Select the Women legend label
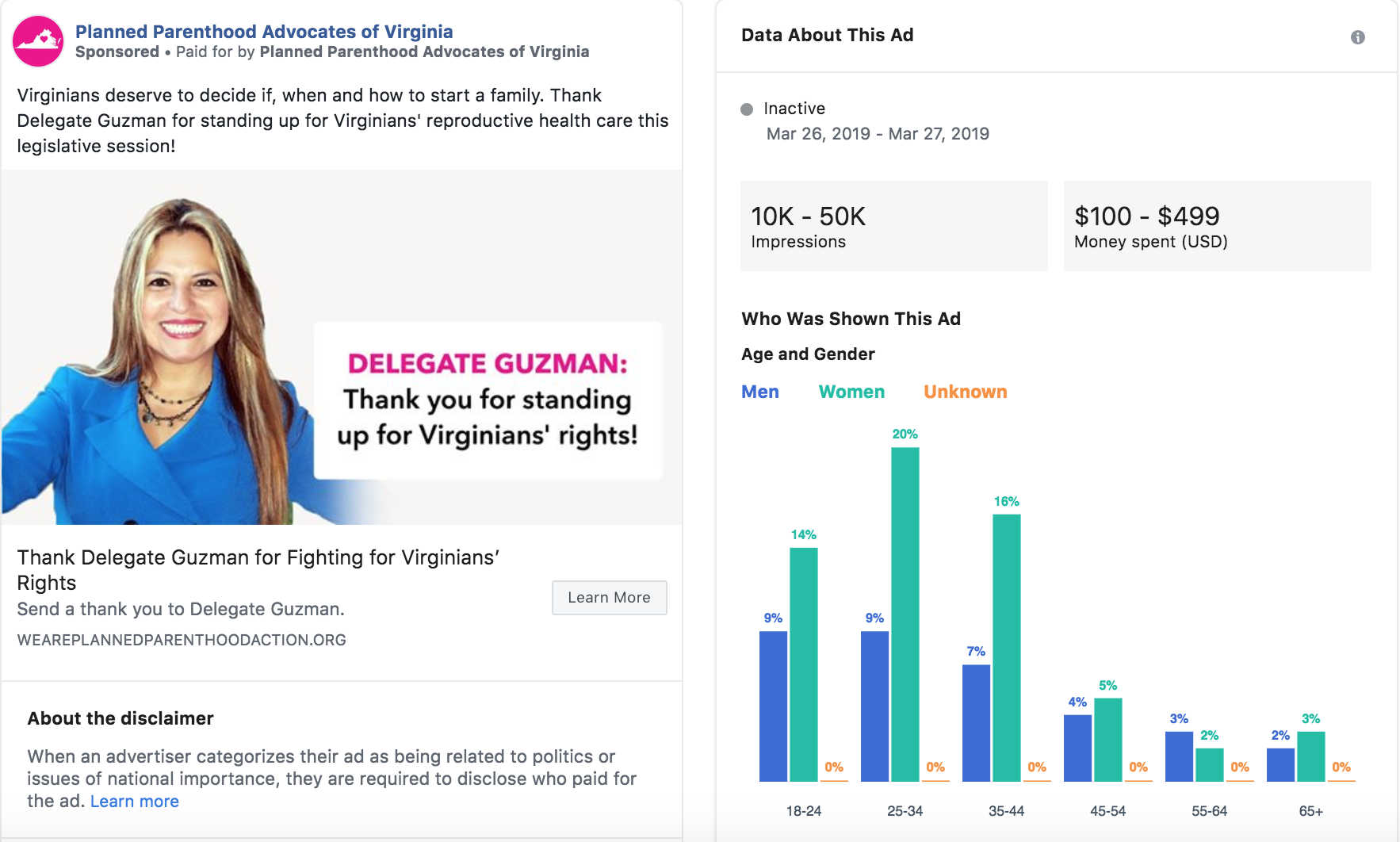This screenshot has width=1400, height=842. pos(851,392)
